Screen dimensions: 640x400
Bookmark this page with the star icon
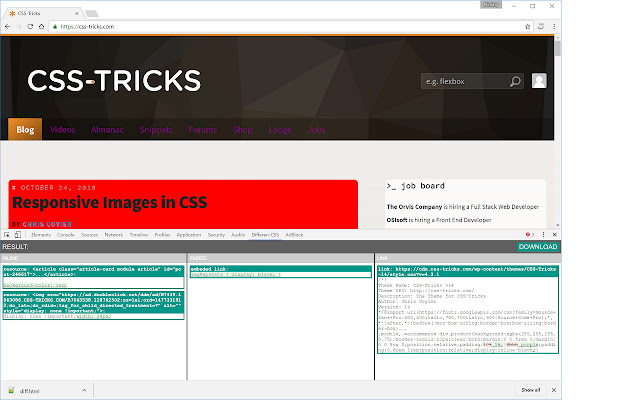coord(527,27)
